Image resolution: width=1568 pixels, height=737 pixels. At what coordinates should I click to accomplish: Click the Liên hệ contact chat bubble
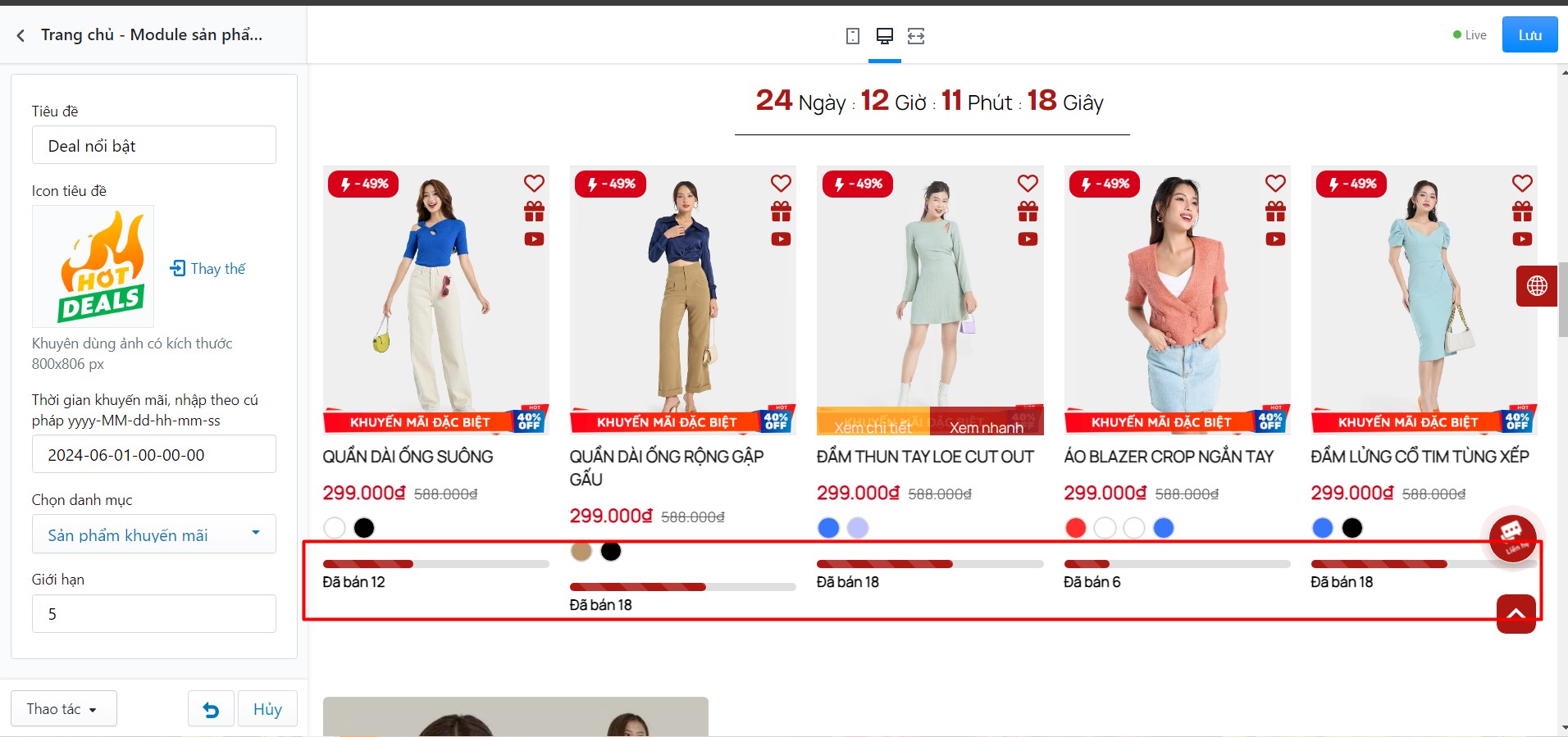tap(1512, 538)
